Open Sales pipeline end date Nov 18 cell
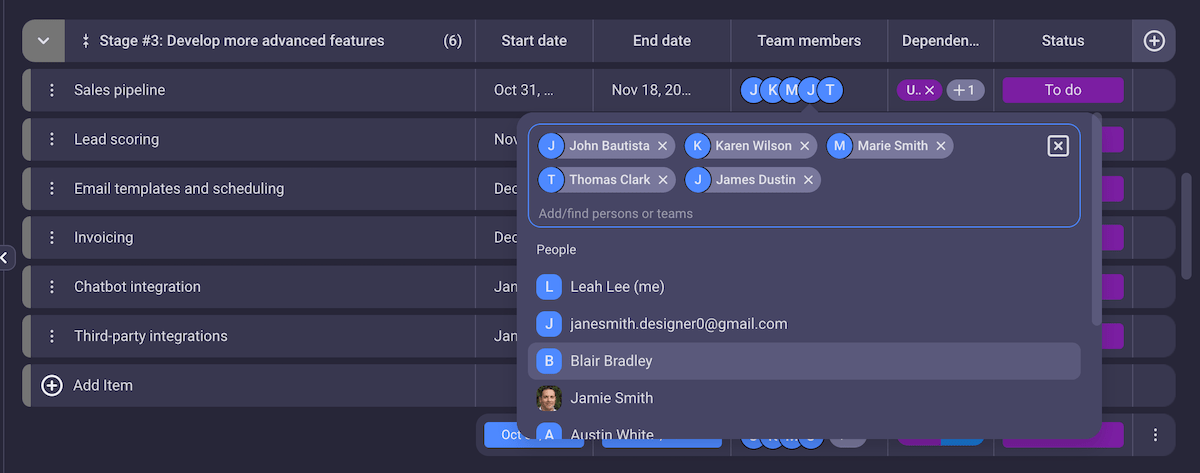This screenshot has height=473, width=1200. coord(662,90)
